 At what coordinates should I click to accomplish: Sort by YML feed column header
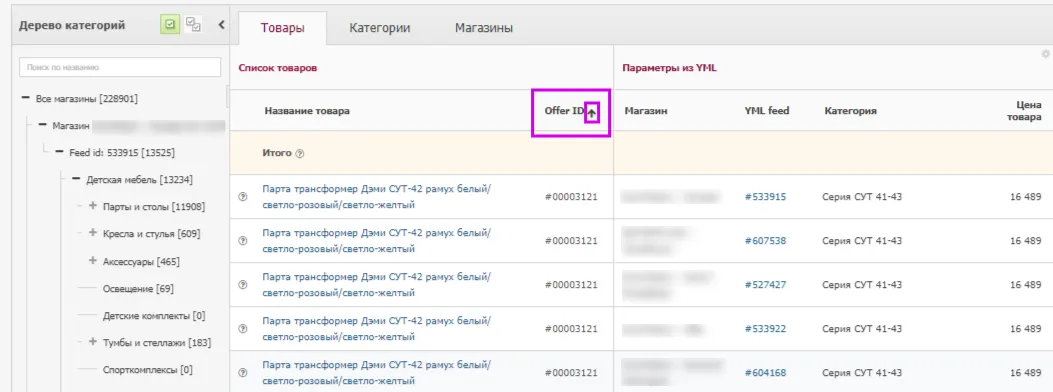[x=767, y=111]
